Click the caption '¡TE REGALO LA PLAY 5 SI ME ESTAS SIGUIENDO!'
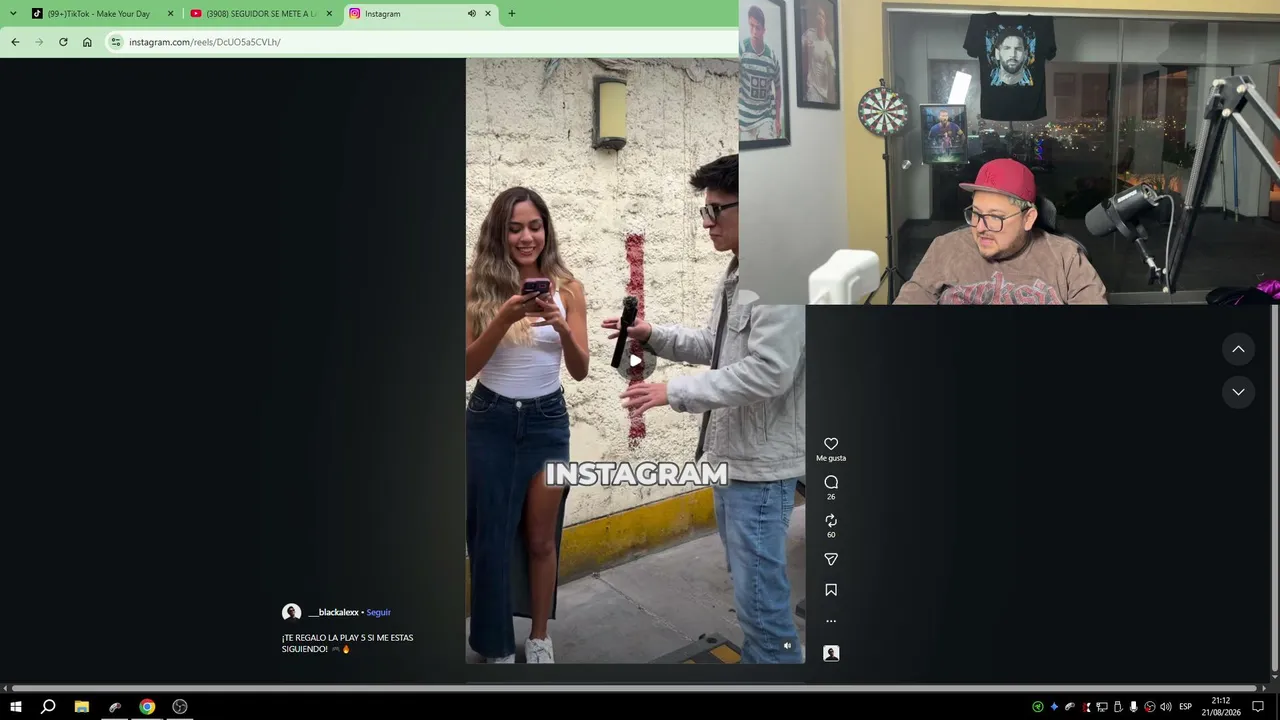1280x720 pixels. pos(347,643)
